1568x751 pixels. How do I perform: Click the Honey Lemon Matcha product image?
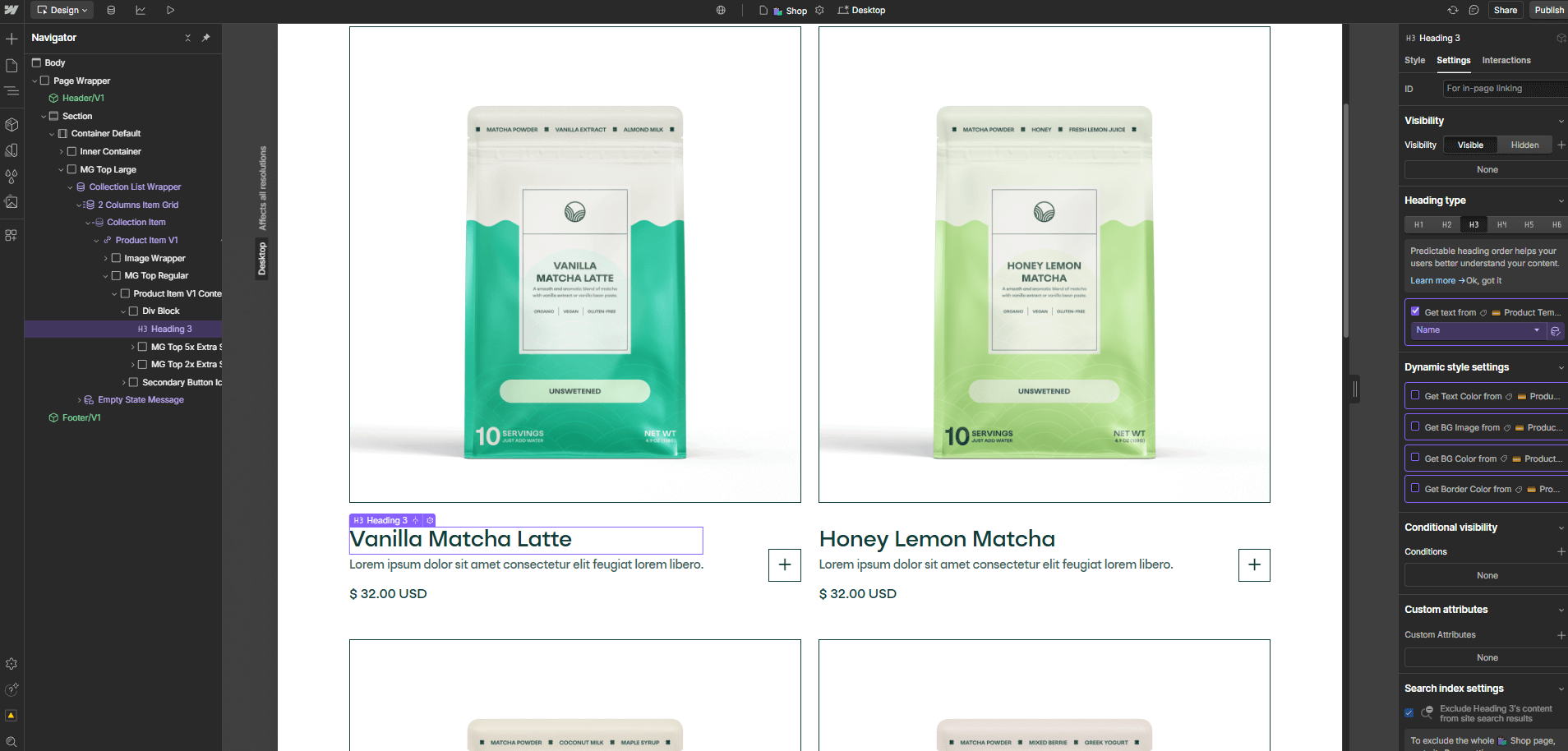[x=1044, y=265]
